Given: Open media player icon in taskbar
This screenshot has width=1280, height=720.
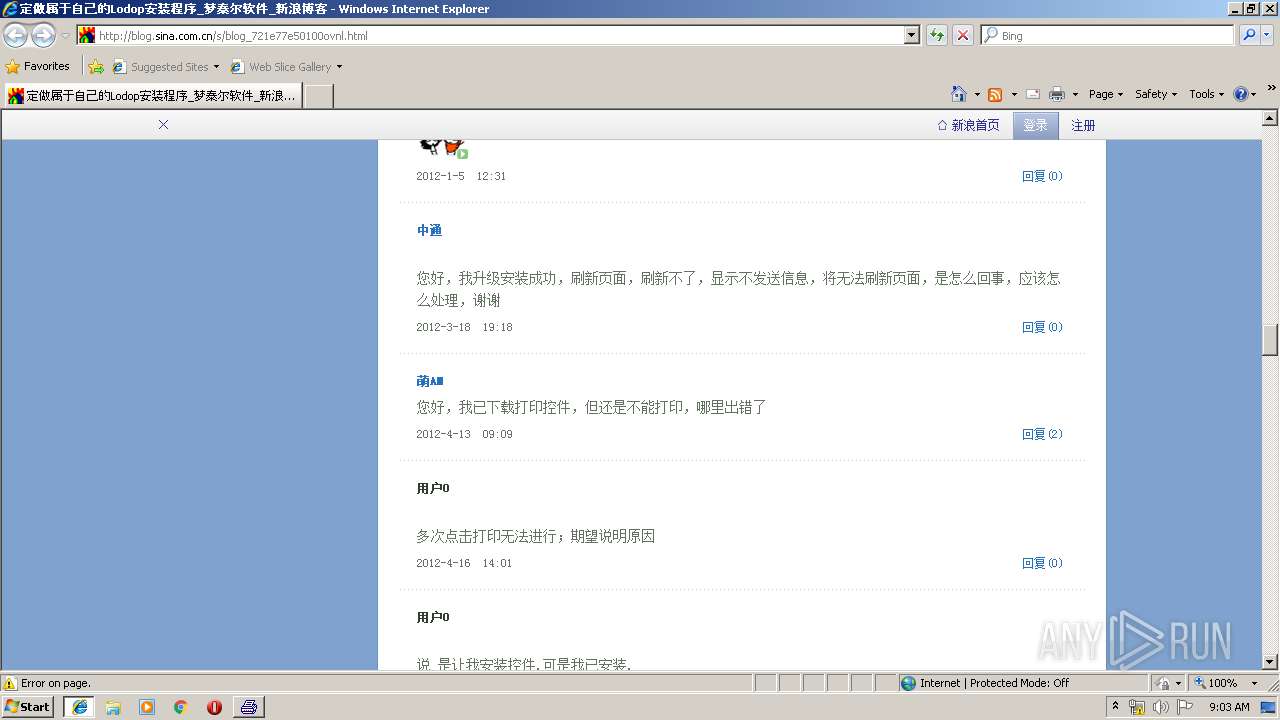Looking at the screenshot, I should [x=147, y=707].
